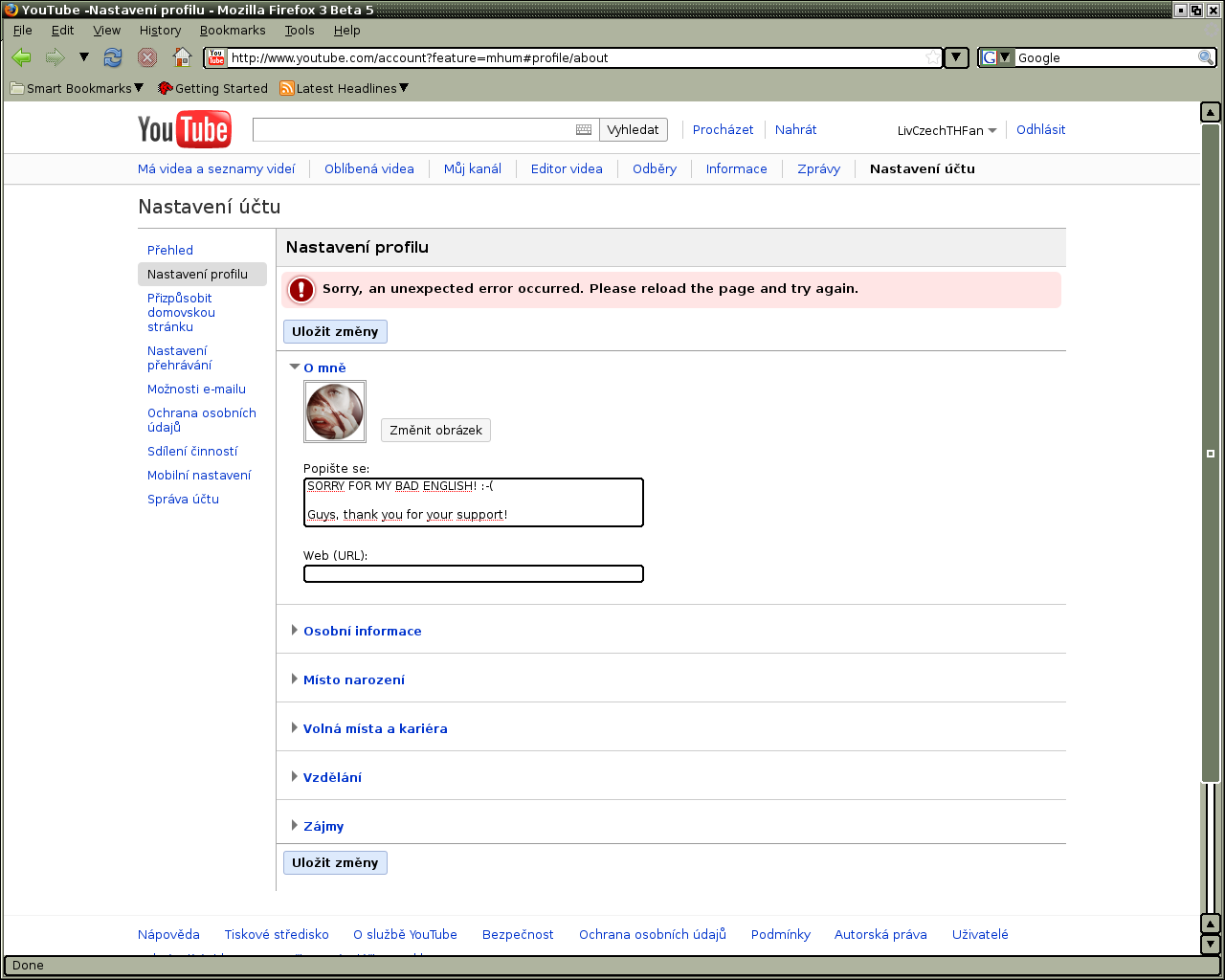Click the Změnit obrázek button
Viewport: 1225px width, 980px height.
[435, 430]
